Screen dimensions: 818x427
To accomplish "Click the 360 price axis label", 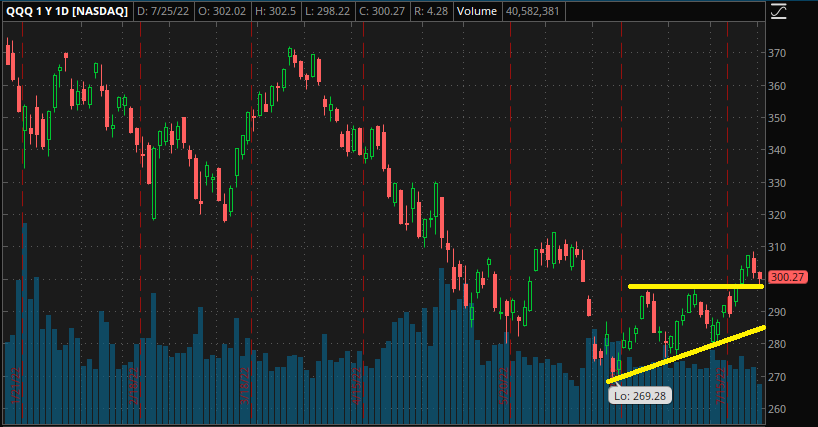I will click(x=777, y=86).
